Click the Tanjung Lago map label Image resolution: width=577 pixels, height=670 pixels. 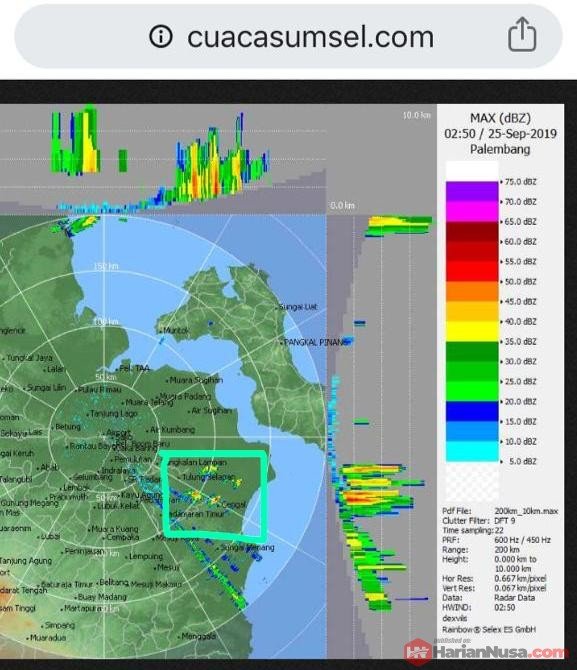click(114, 413)
